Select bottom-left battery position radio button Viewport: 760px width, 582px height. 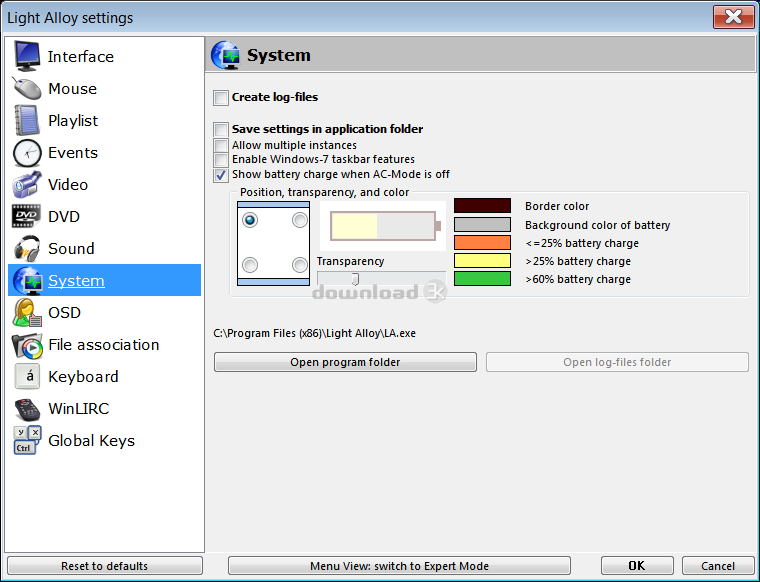point(250,265)
